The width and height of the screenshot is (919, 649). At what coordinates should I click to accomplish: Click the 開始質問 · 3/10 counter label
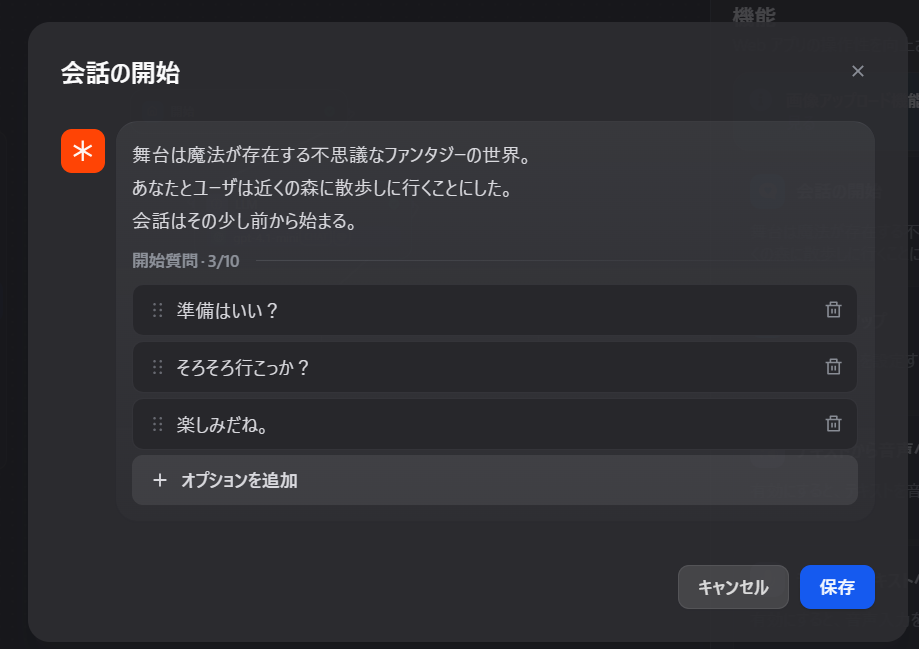point(186,261)
